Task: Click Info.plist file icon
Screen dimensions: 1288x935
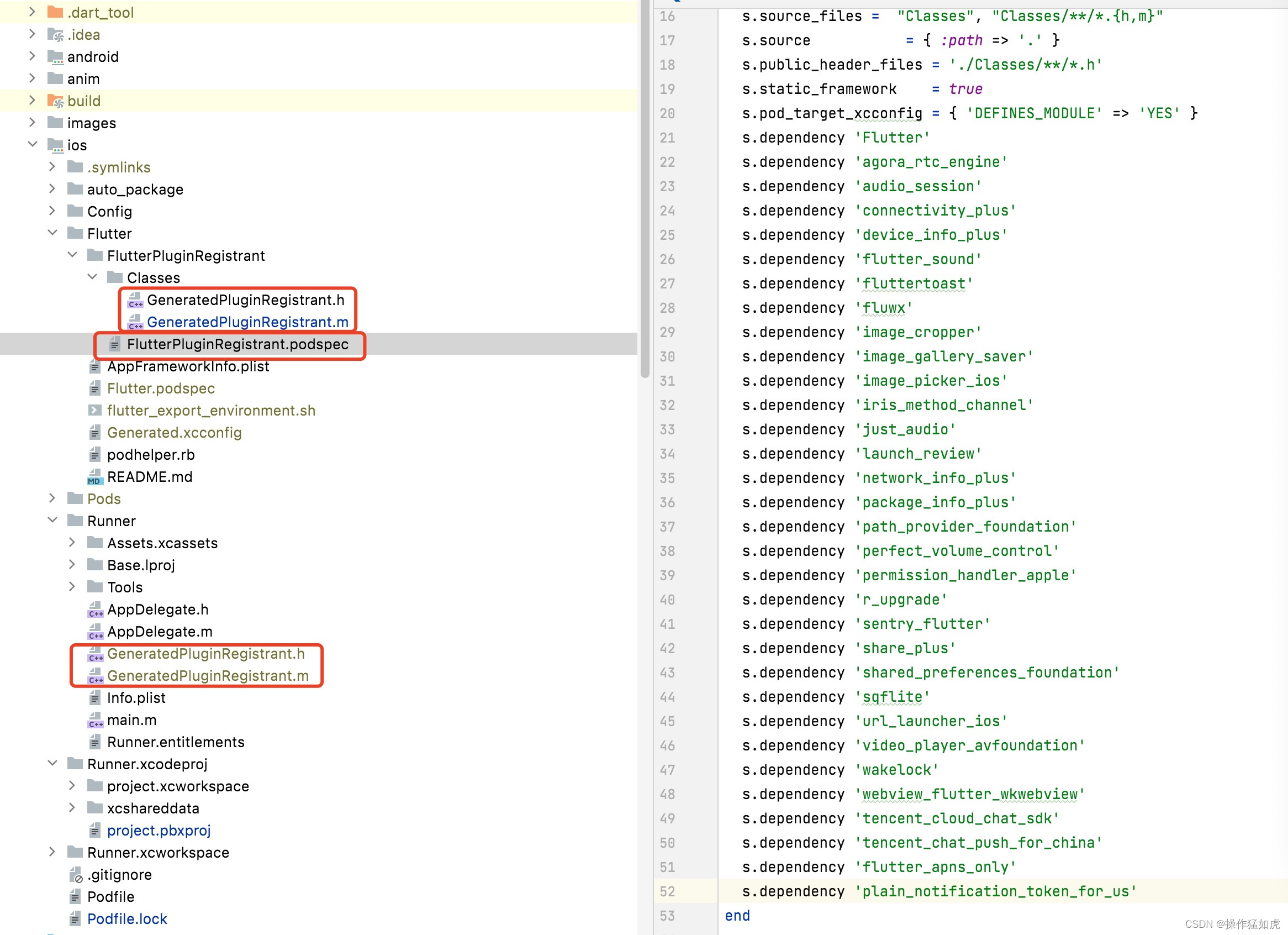Action: click(x=95, y=697)
